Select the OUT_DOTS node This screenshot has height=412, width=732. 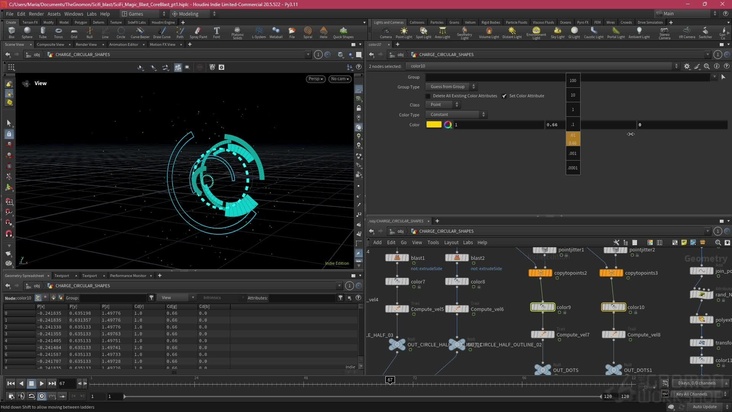(x=542, y=370)
